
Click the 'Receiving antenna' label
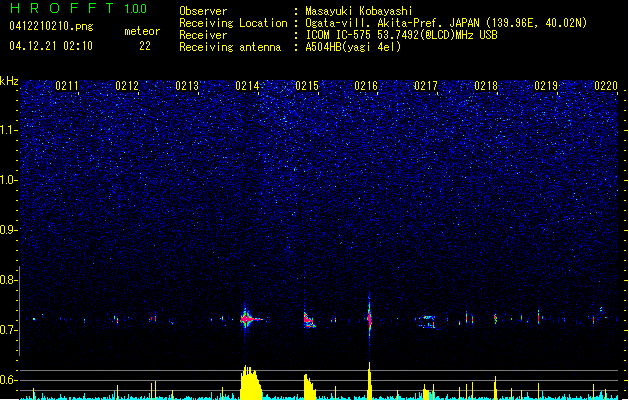230,47
